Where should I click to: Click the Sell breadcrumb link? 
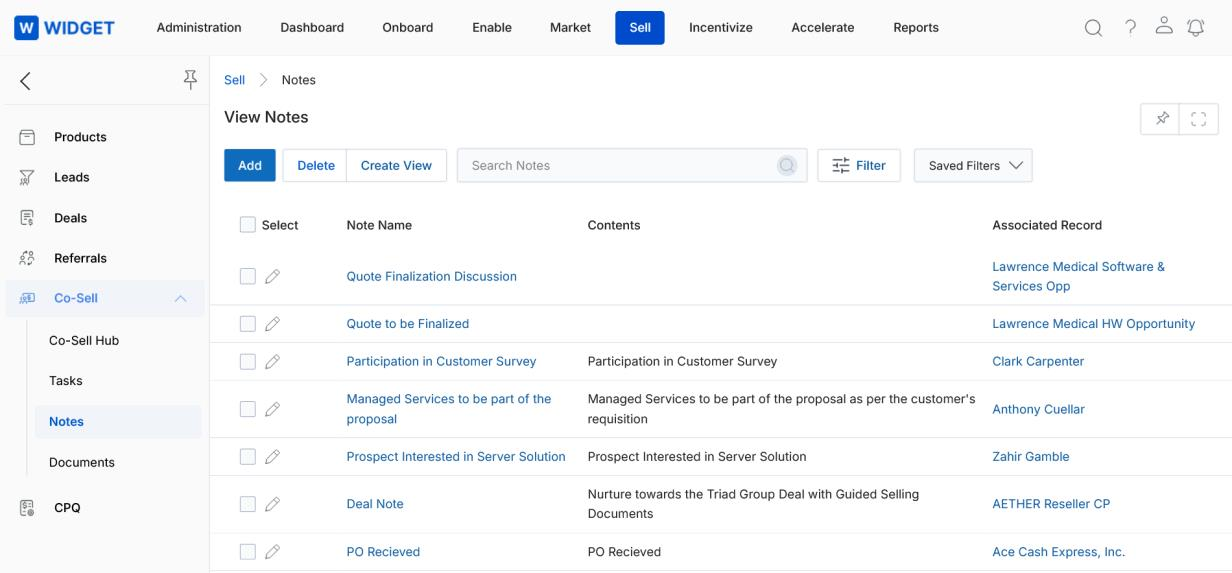pos(235,80)
